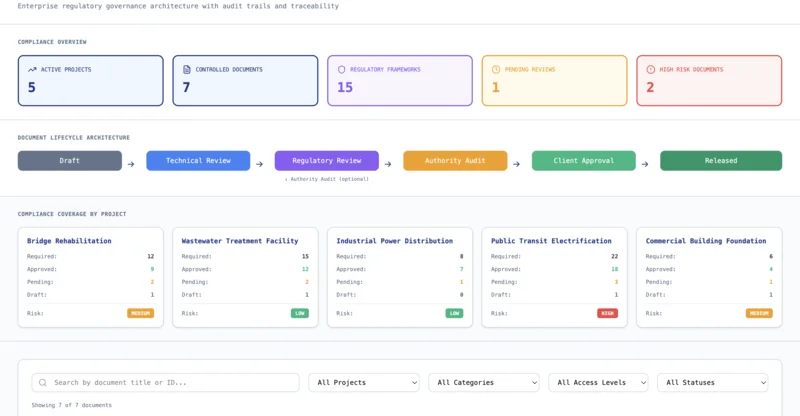Click the Regulatory Frameworks shield icon
This screenshot has height=416, width=800.
[342, 70]
